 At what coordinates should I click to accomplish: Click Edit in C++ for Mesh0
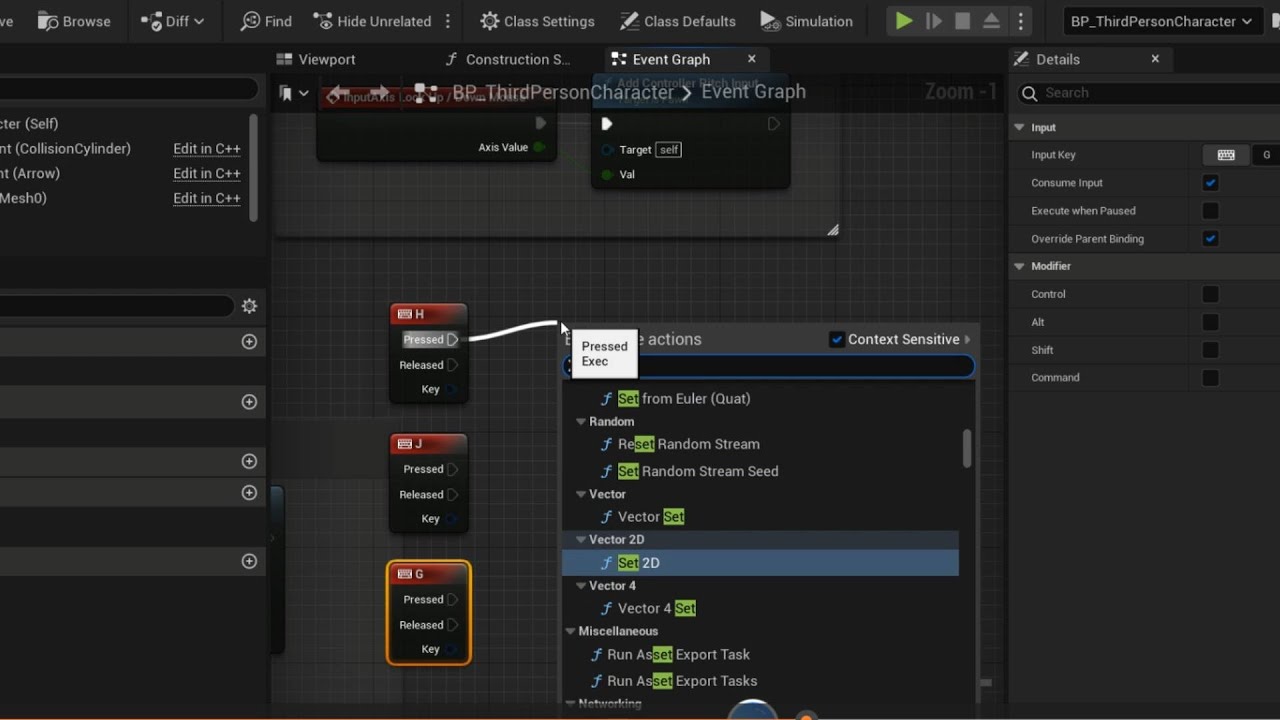pyautogui.click(x=207, y=198)
